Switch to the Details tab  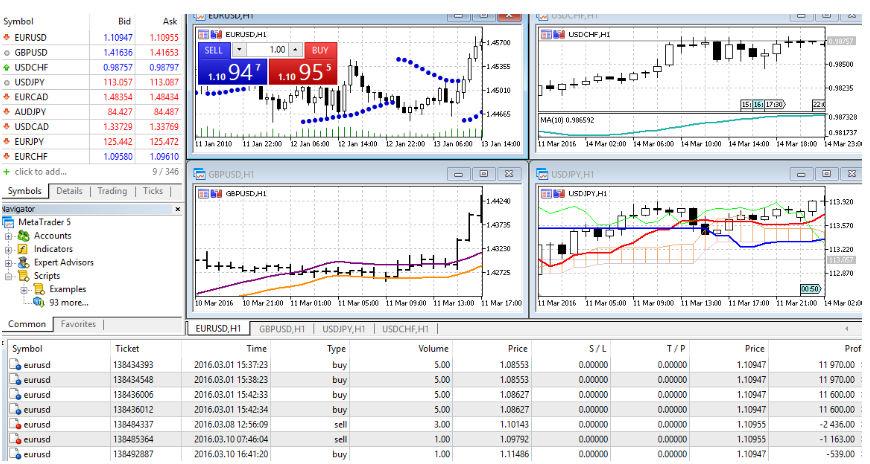pos(69,191)
